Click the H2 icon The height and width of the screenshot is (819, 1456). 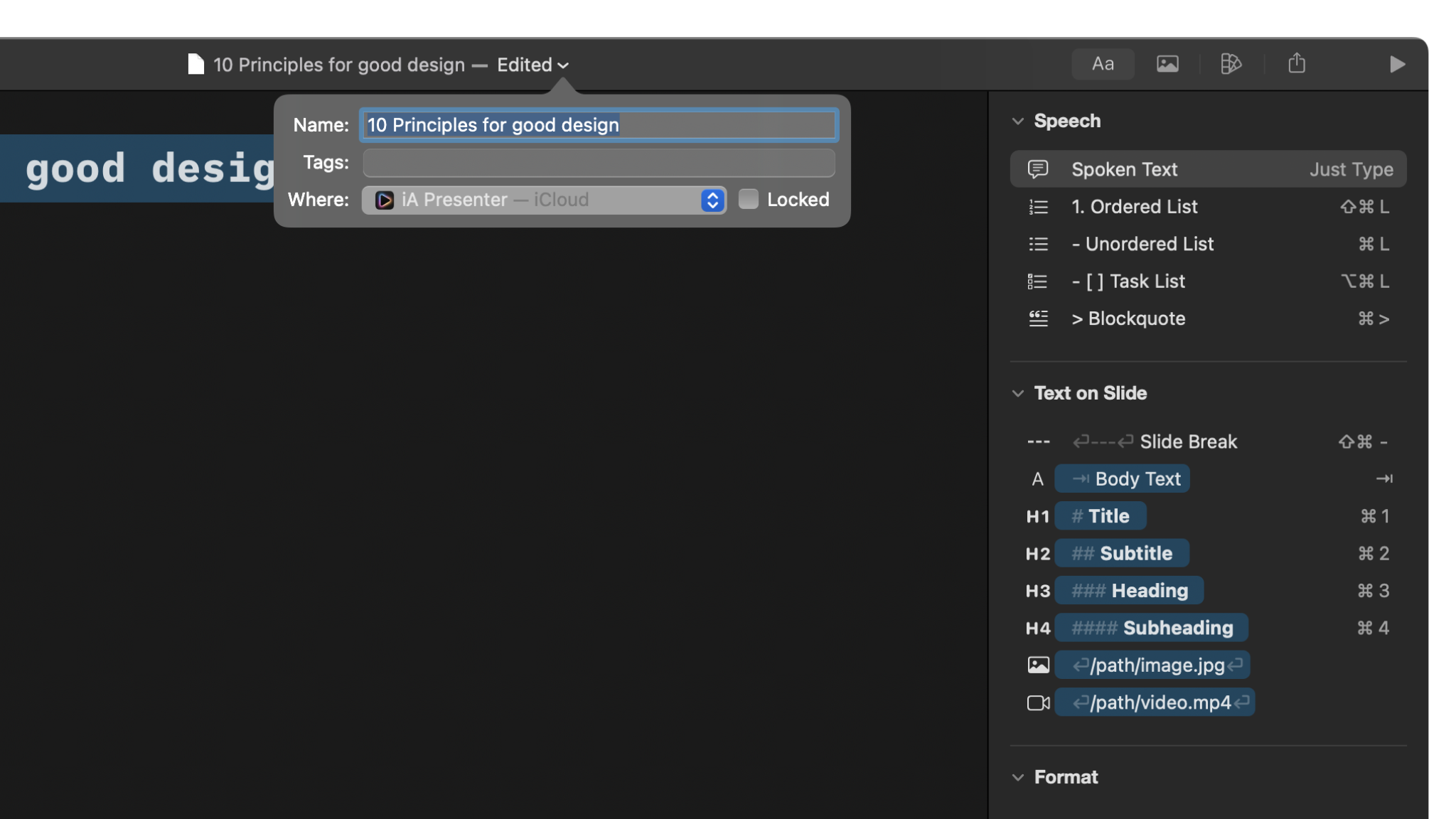tap(1037, 554)
